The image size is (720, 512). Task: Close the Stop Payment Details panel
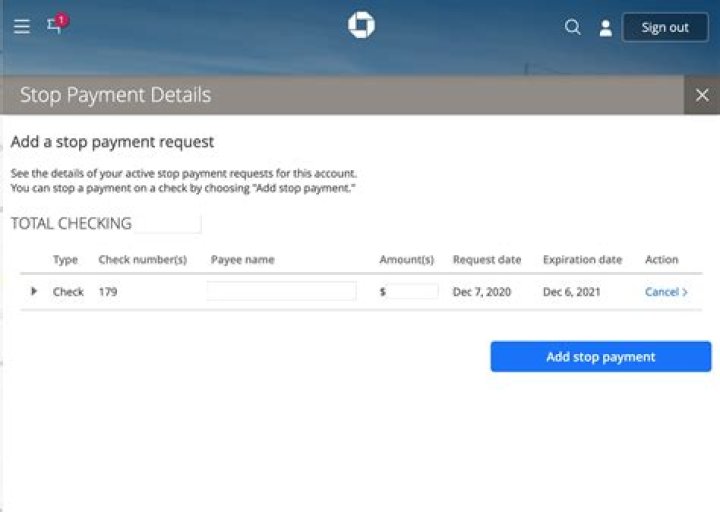coord(702,95)
